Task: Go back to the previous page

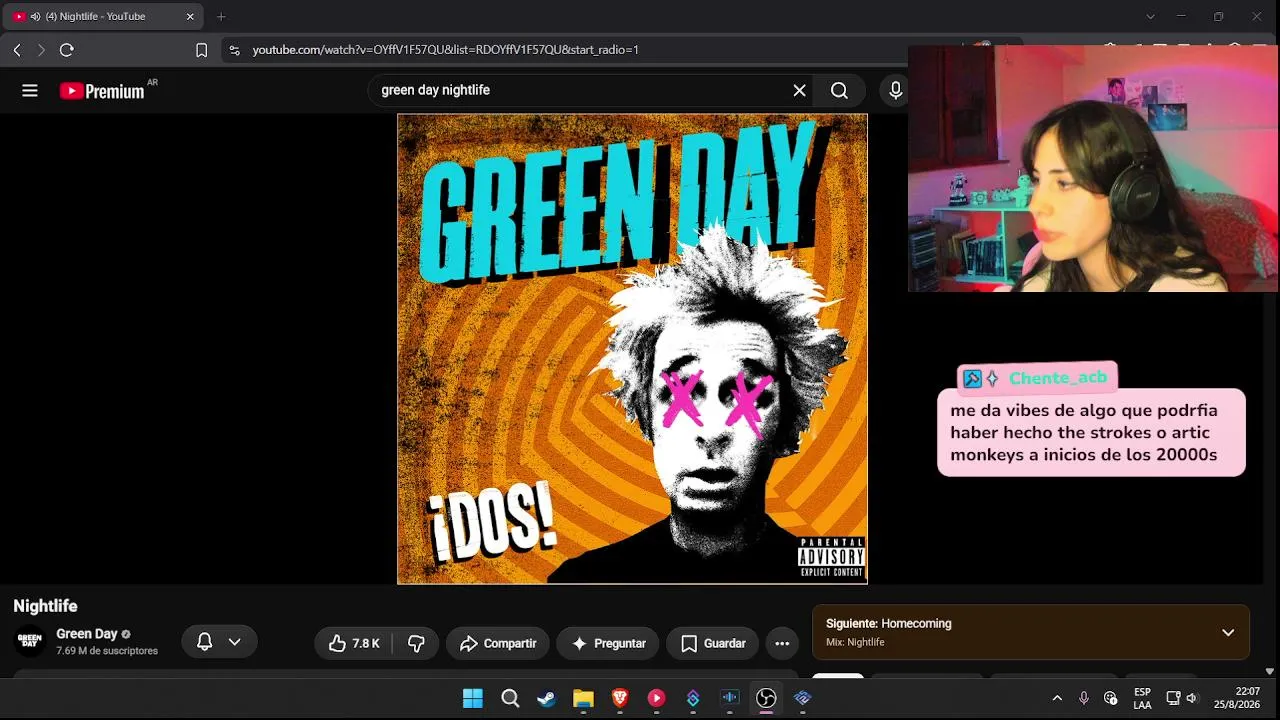Action: coord(17,50)
